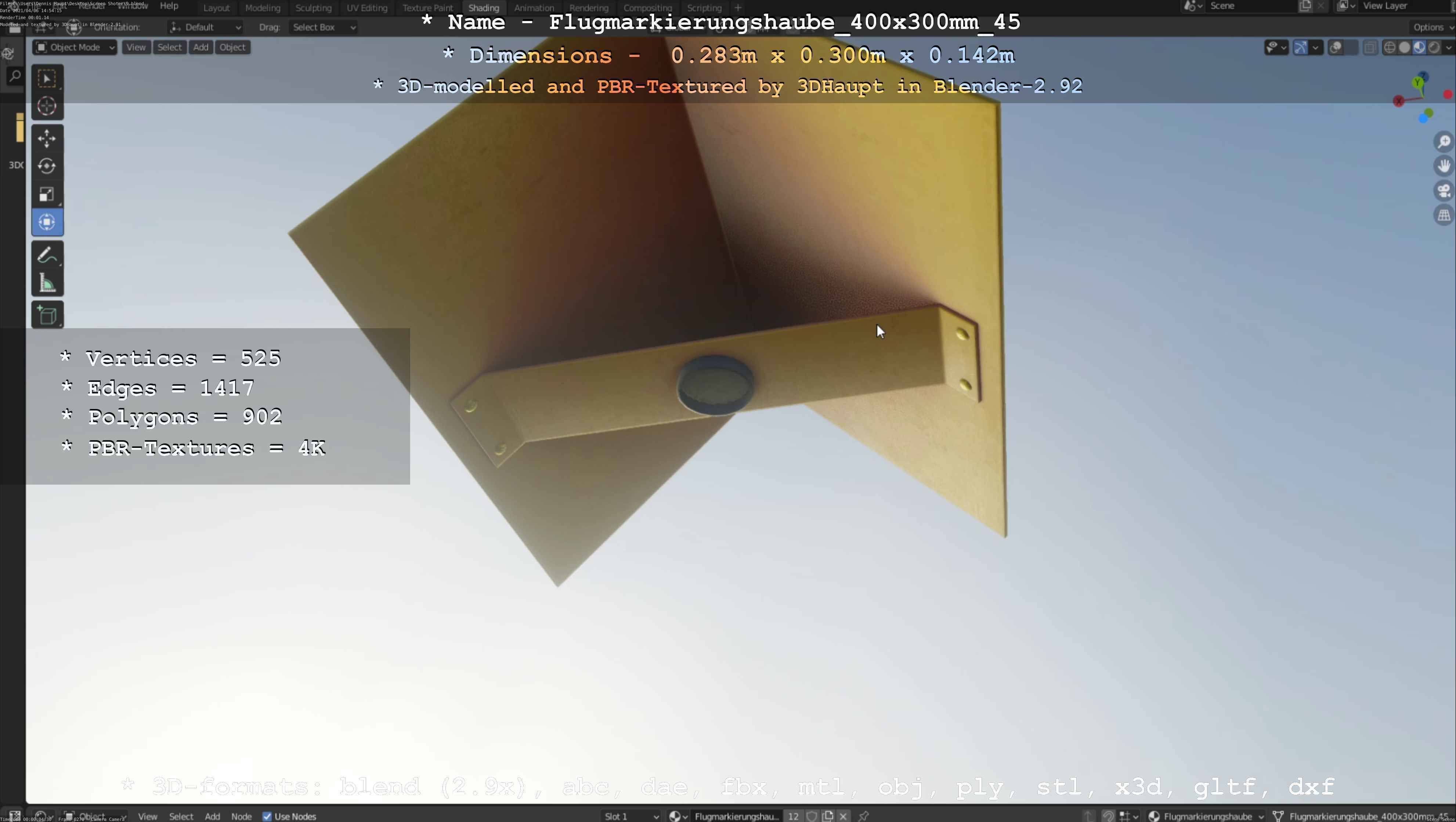Open viewport shading options dropdown arrow
1456x822 pixels.
click(x=1448, y=47)
